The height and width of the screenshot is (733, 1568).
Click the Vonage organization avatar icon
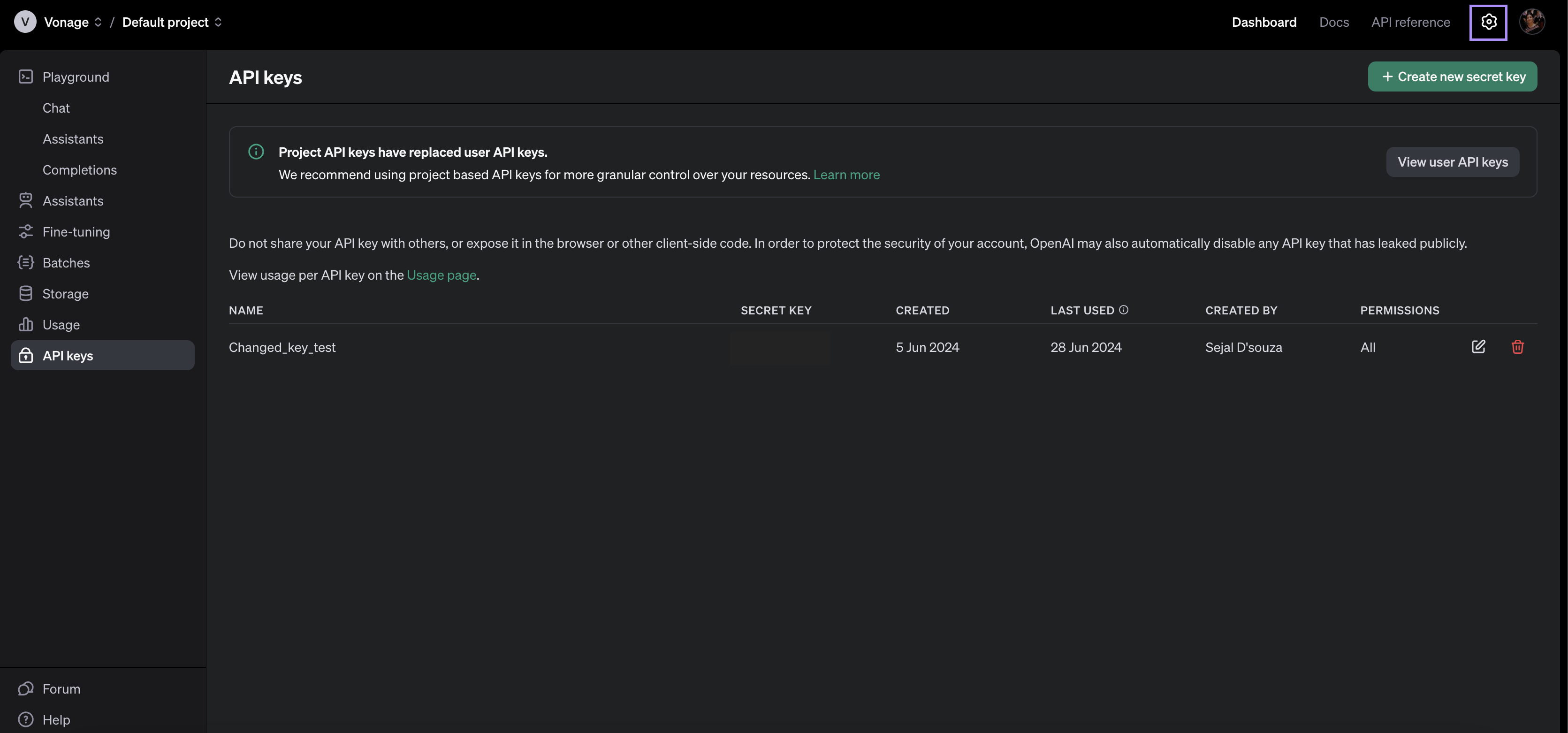[x=25, y=23]
